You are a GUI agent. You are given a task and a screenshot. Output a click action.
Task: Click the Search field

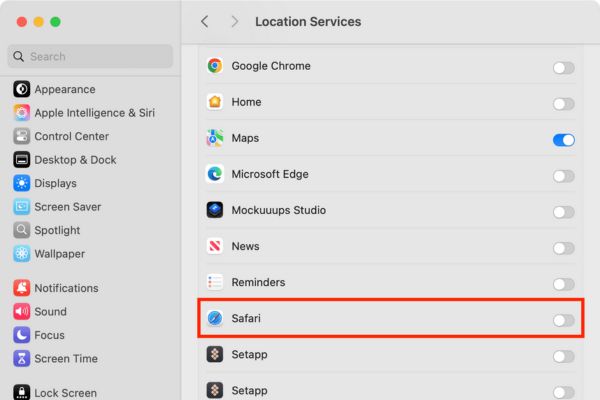(90, 56)
